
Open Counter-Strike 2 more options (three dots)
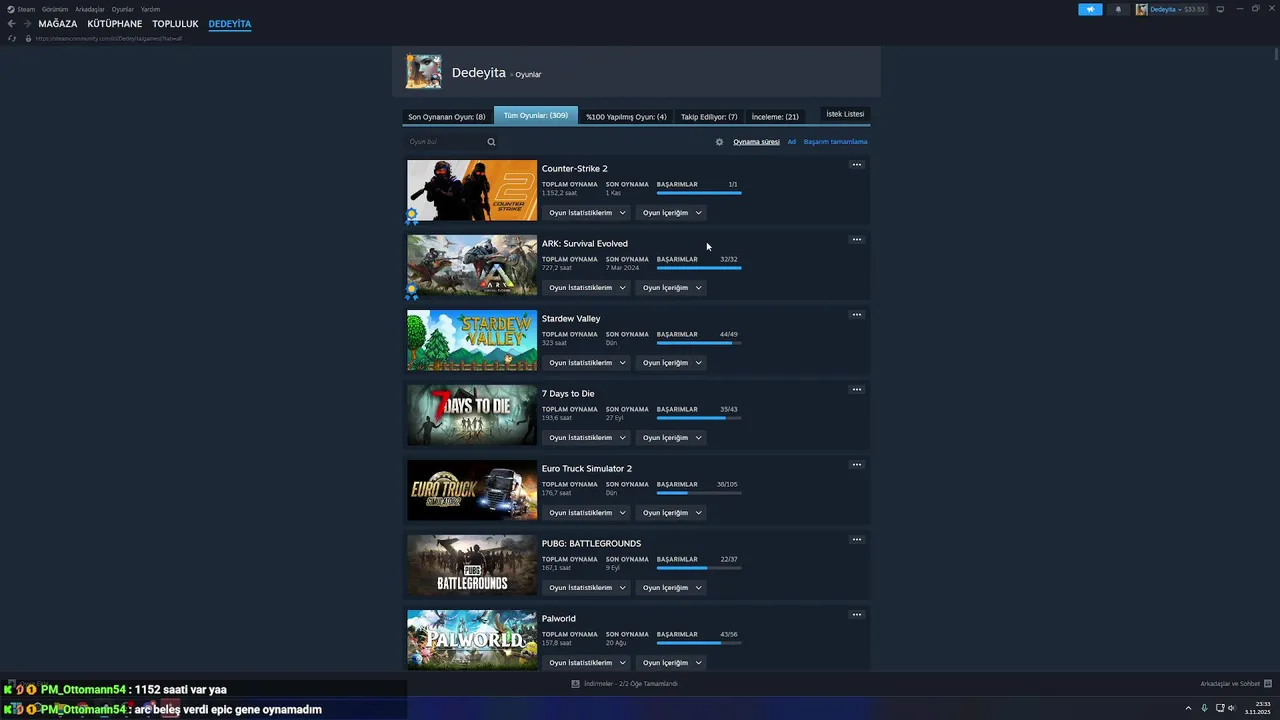(x=856, y=165)
